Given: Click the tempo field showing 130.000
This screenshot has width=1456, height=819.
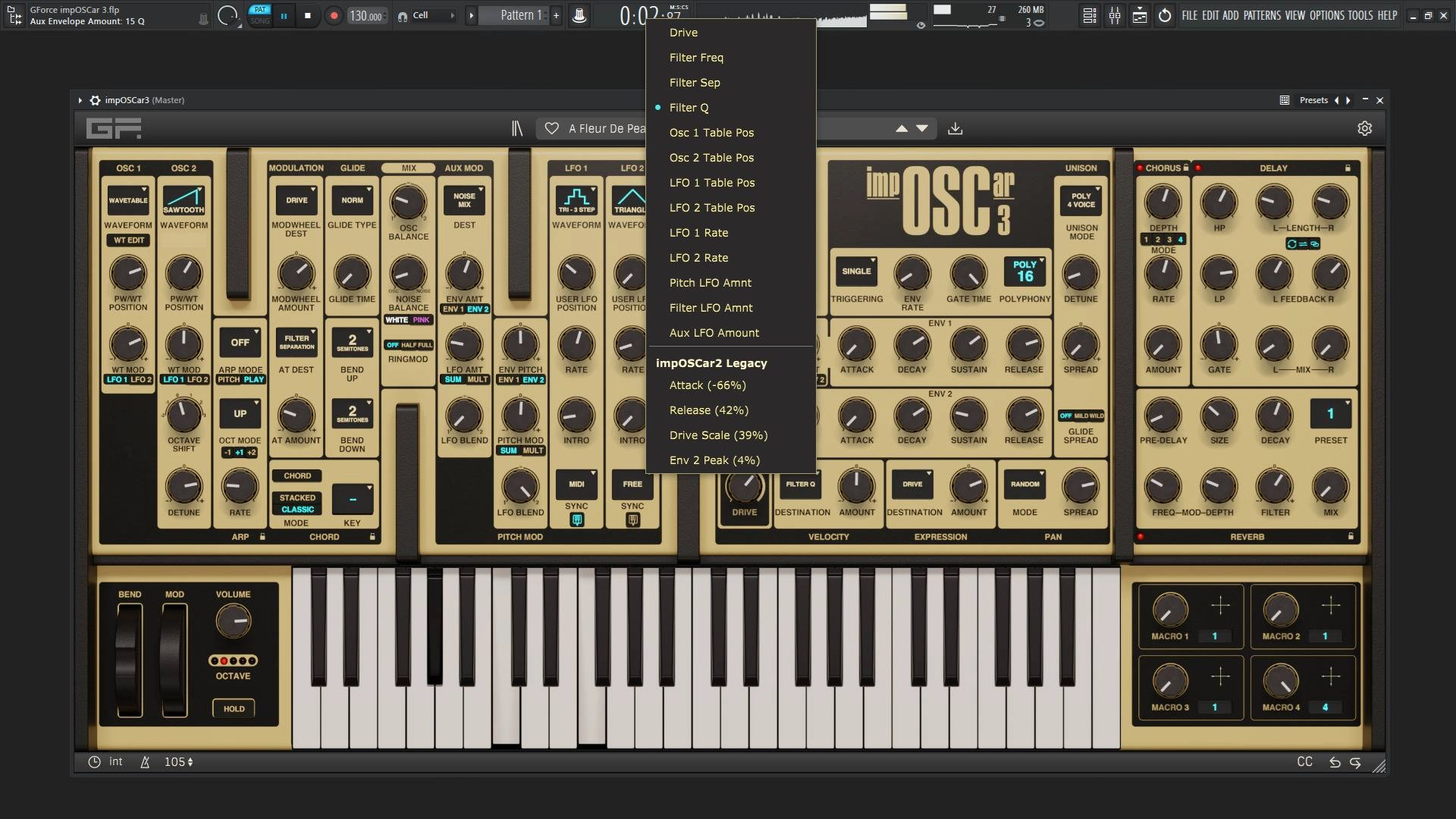Looking at the screenshot, I should pos(367,16).
